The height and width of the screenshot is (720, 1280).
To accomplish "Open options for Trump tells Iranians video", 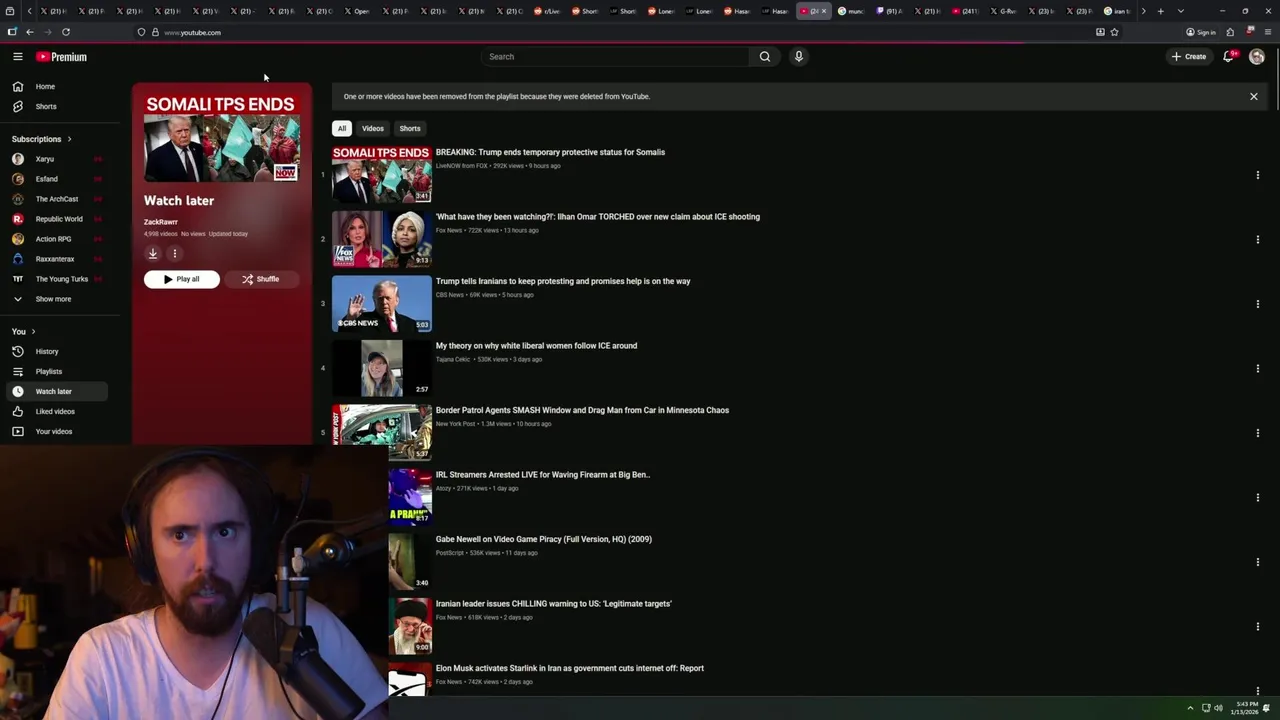I will [x=1257, y=304].
